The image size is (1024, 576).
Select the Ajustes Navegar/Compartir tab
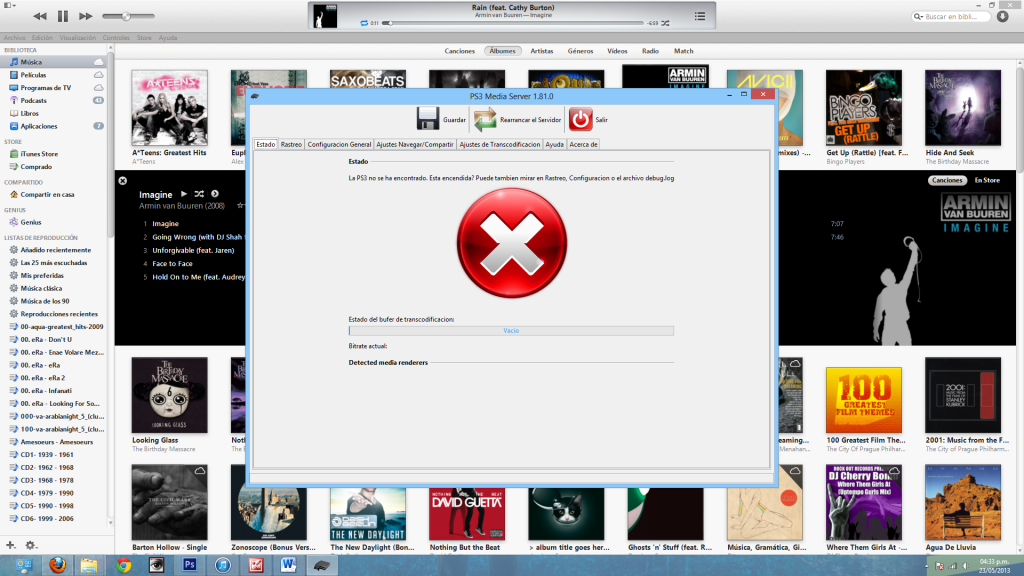(x=415, y=144)
